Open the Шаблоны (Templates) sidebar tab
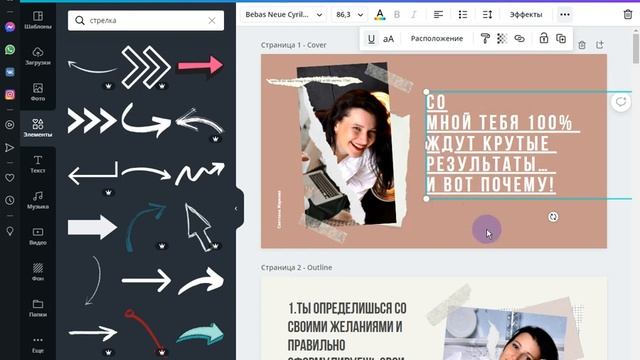The image size is (640, 360). click(x=38, y=20)
